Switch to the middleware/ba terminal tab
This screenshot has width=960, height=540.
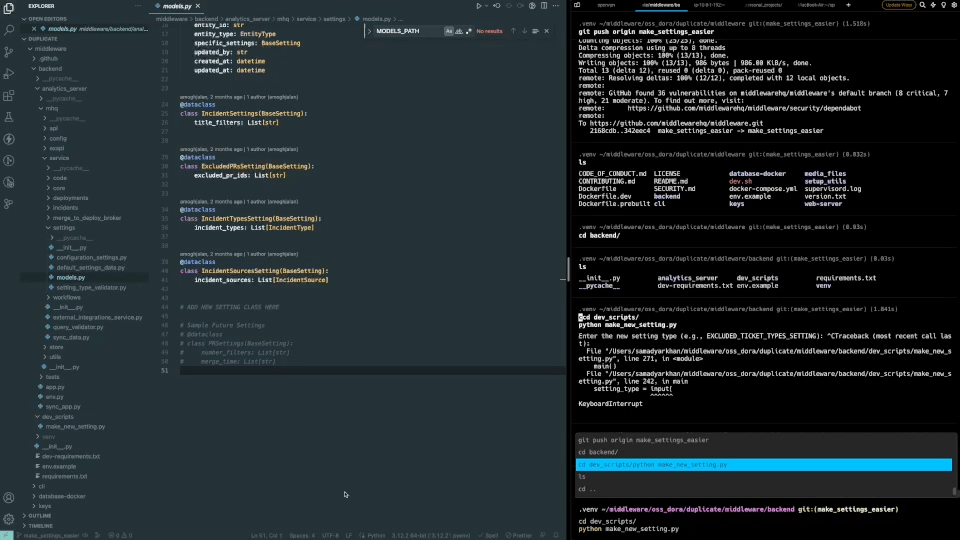pos(661,5)
